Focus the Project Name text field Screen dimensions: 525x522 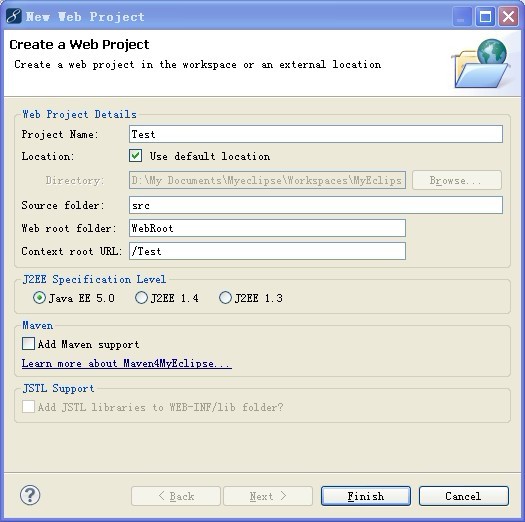[316, 134]
